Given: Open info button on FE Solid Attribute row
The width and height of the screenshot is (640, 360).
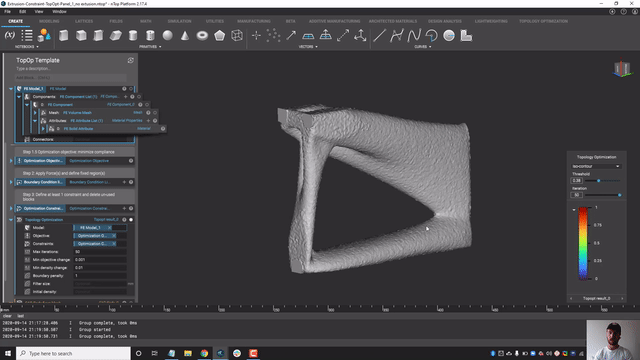Looking at the screenshot, I should click(x=163, y=129).
